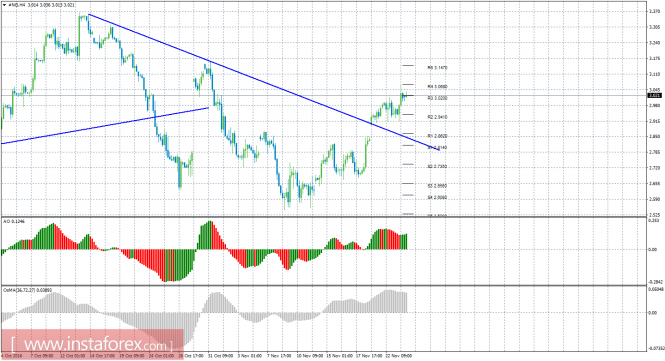This screenshot has height=361, width=665.
Task: Open the www.instaforex.com watermark link
Action: [x=92, y=344]
